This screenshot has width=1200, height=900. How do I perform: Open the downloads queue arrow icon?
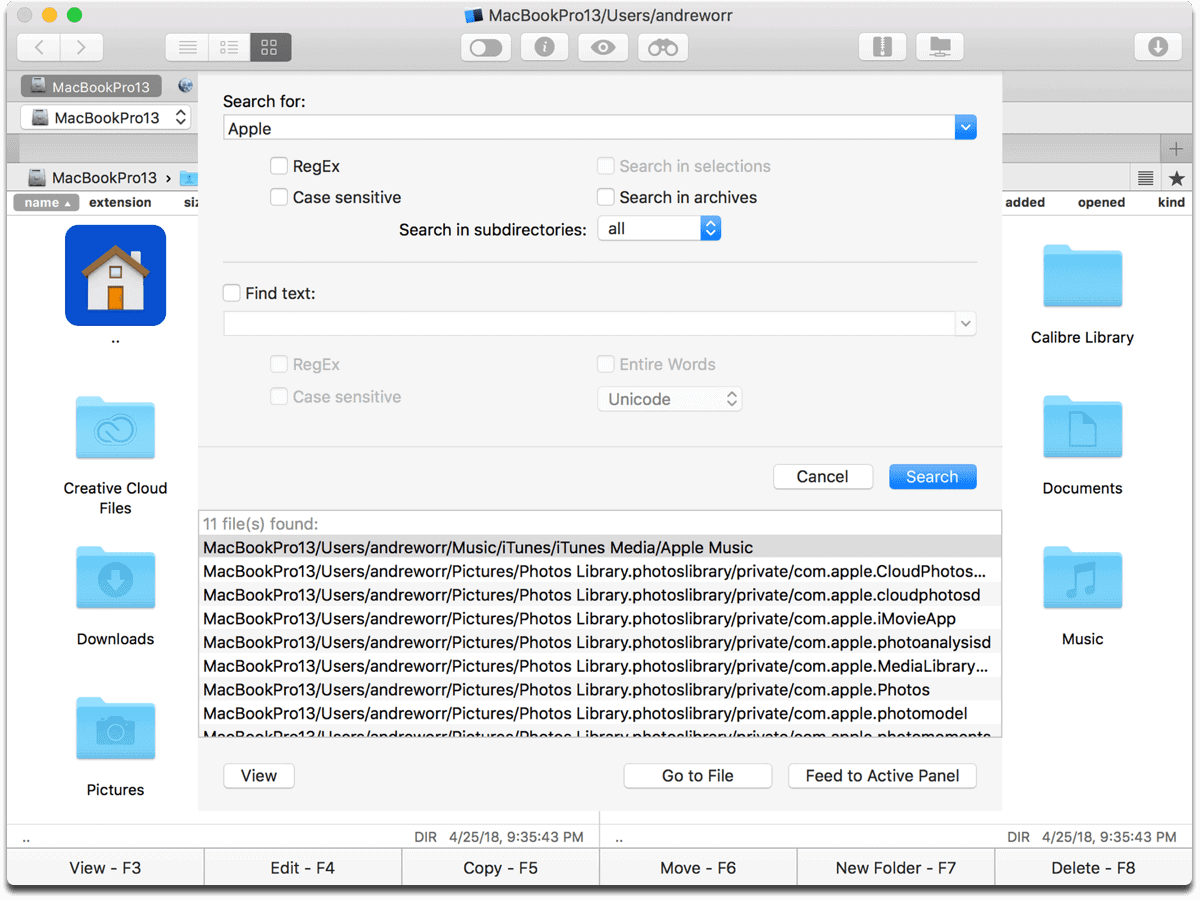1158,47
